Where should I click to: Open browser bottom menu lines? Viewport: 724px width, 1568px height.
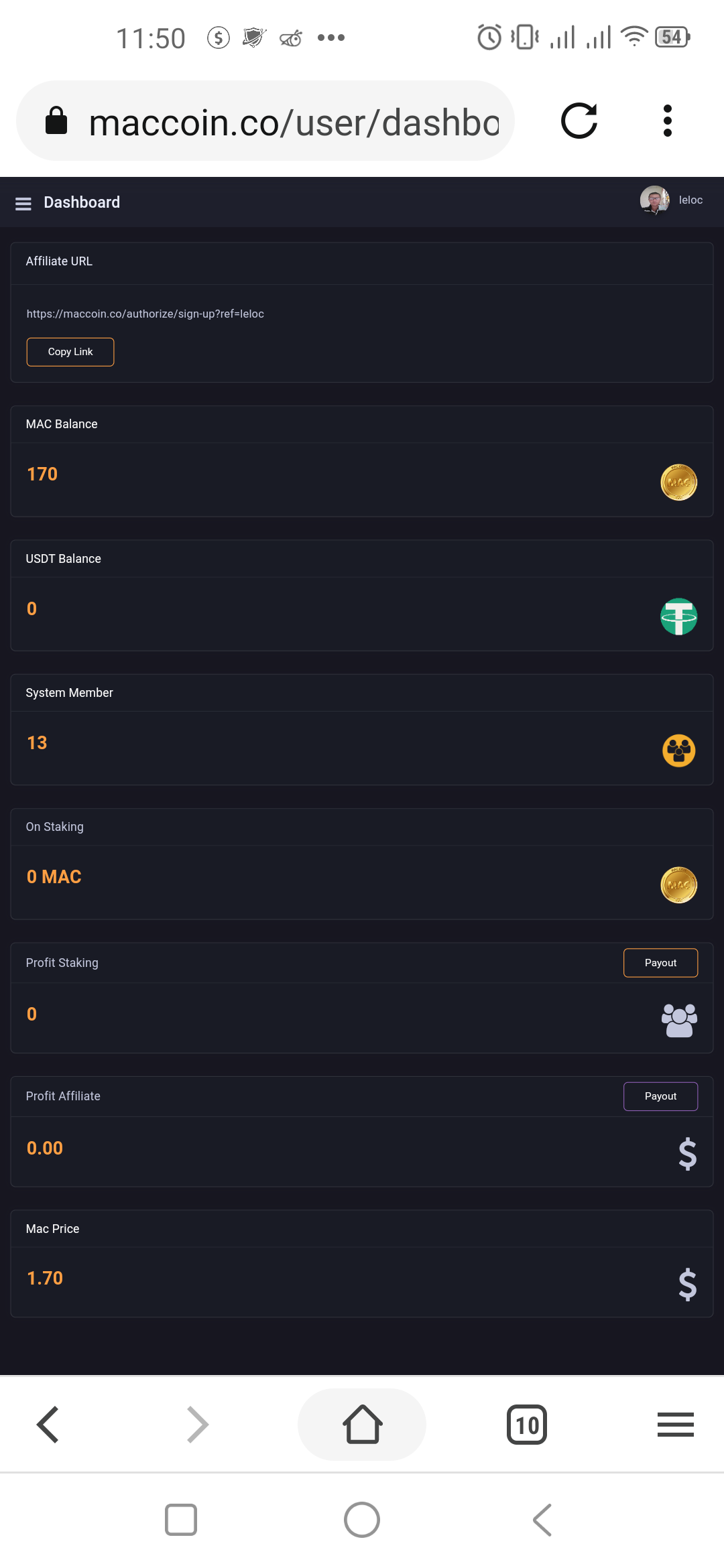675,1425
